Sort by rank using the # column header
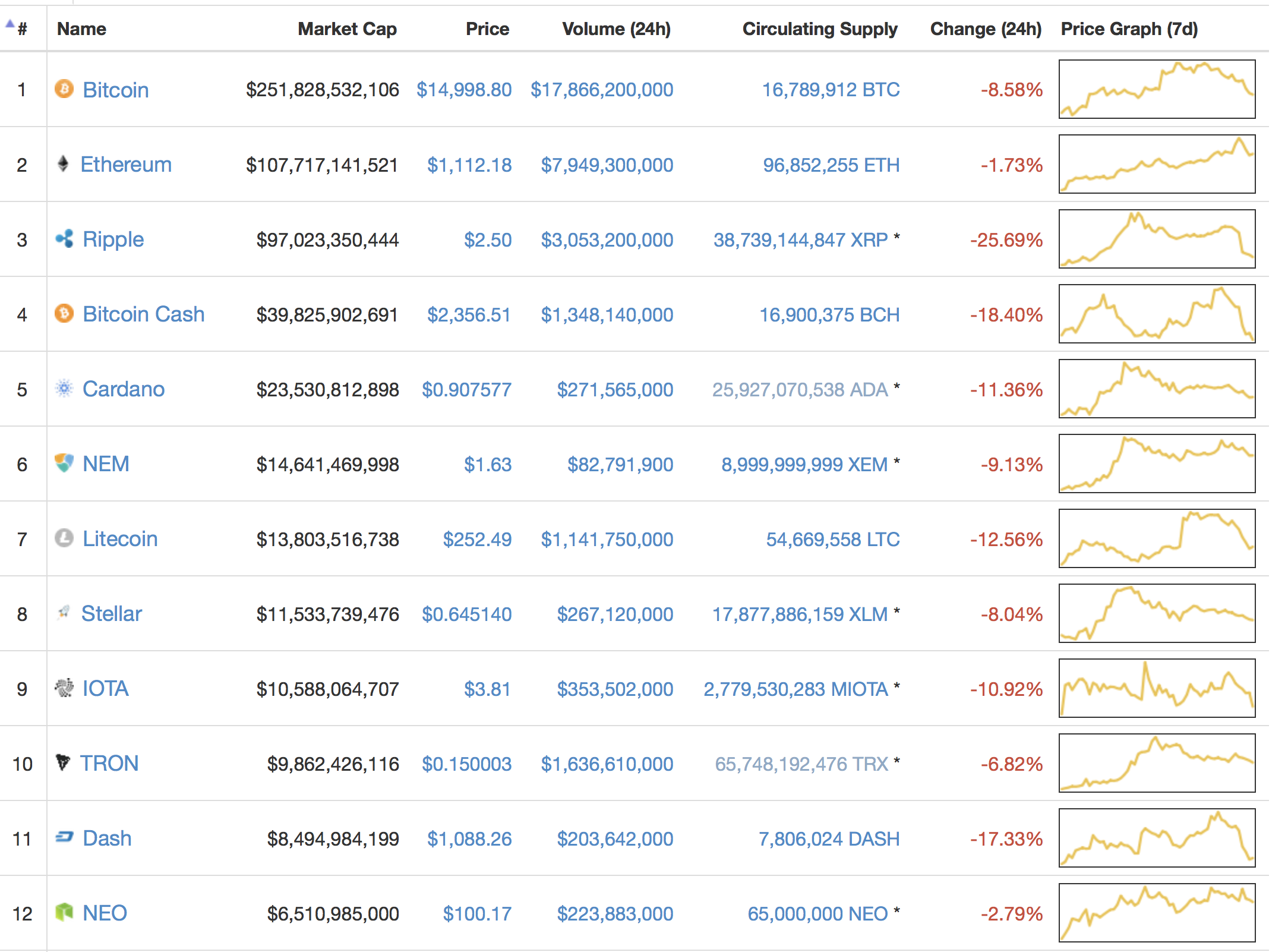The height and width of the screenshot is (952, 1288). click(22, 29)
